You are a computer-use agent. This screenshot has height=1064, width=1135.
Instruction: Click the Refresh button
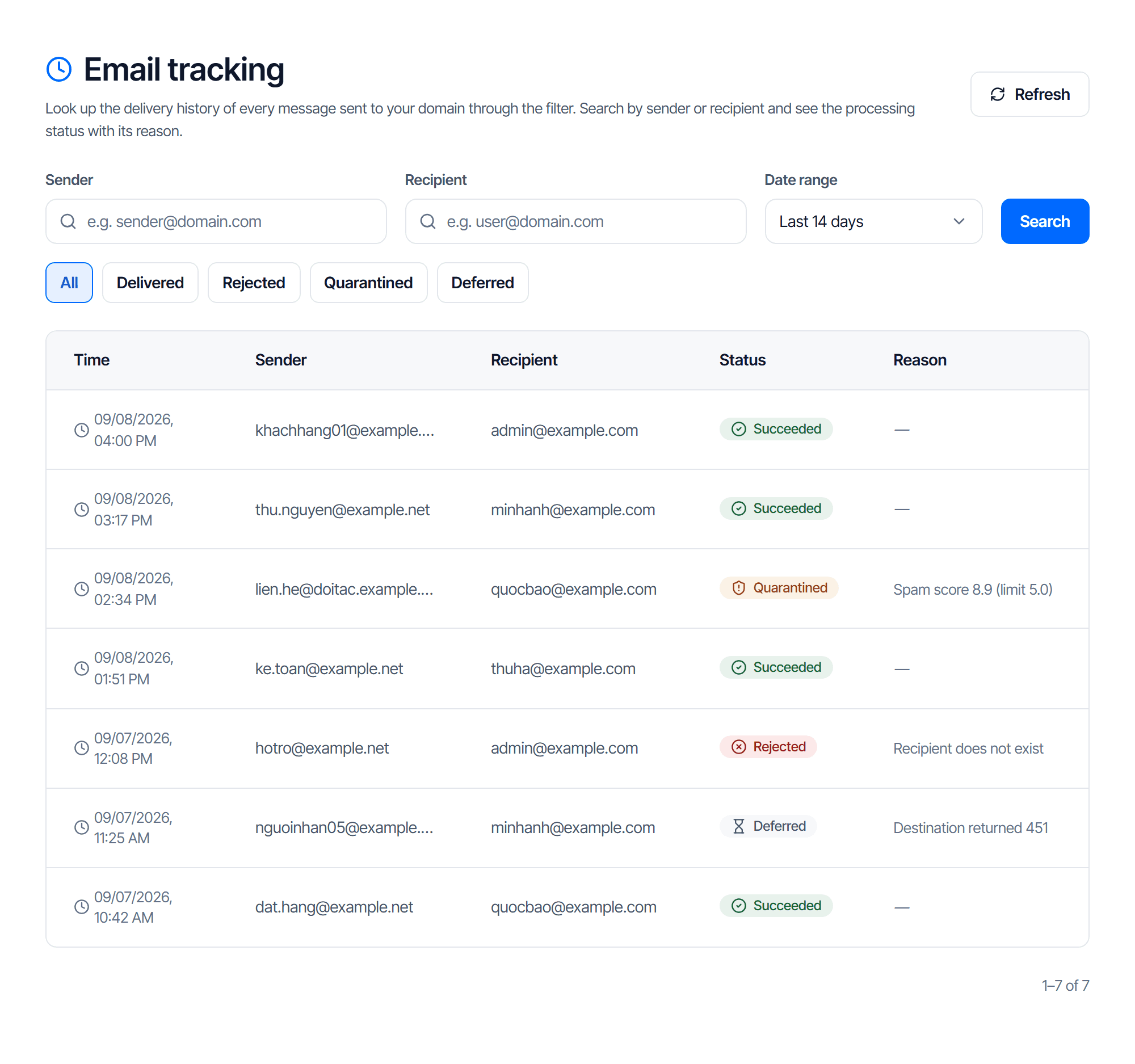pos(1029,94)
